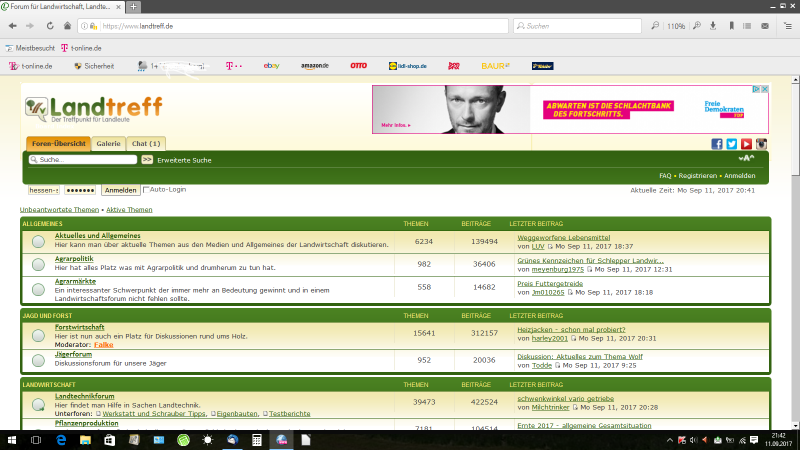800x450 pixels.
Task: Open the Windows Start menu
Action: pos(11,440)
